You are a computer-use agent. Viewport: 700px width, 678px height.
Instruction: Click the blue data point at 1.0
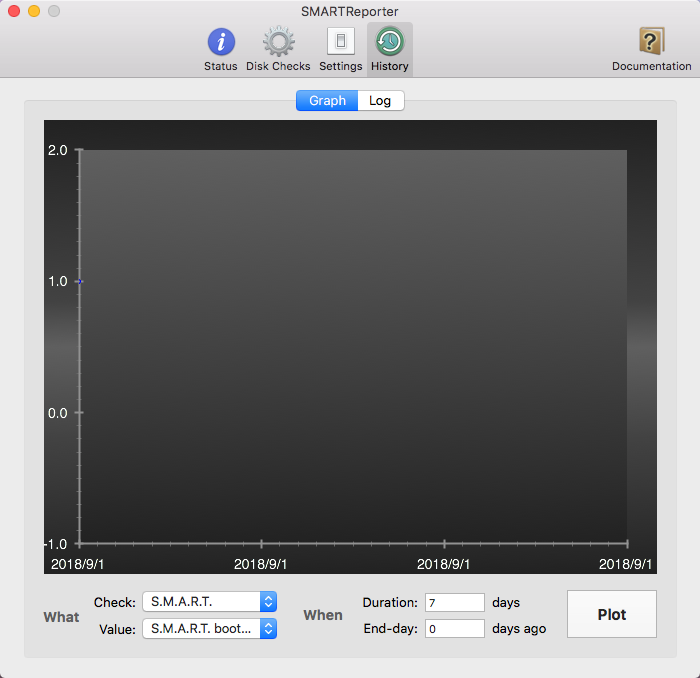[80, 281]
